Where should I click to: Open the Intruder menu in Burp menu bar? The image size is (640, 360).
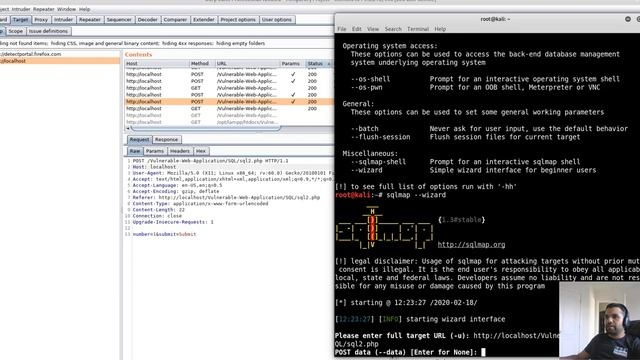tap(21, 9)
